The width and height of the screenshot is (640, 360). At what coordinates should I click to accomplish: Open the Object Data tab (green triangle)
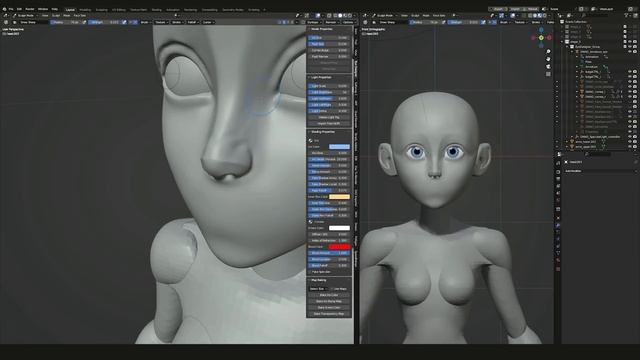click(558, 253)
